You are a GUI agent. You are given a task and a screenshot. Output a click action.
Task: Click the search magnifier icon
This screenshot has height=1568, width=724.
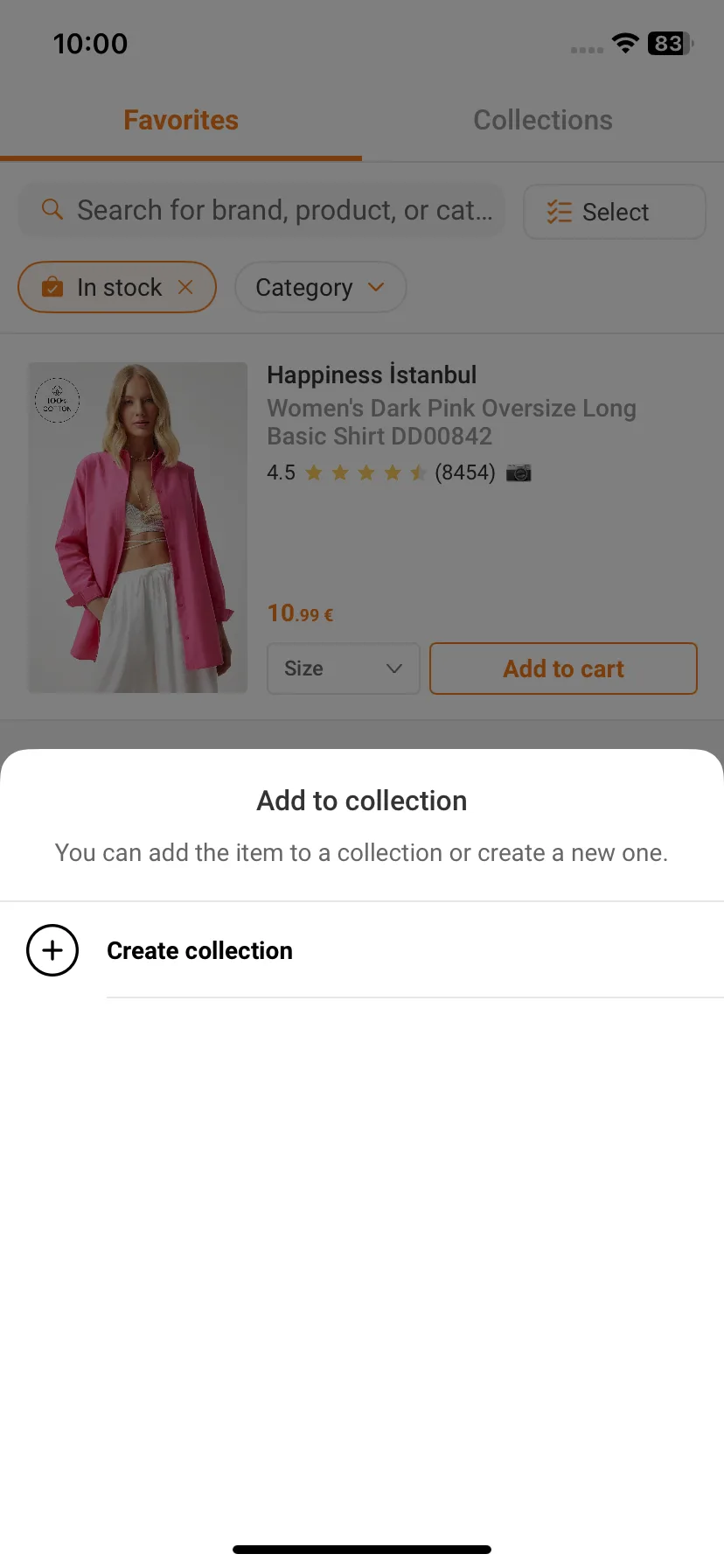click(x=52, y=210)
